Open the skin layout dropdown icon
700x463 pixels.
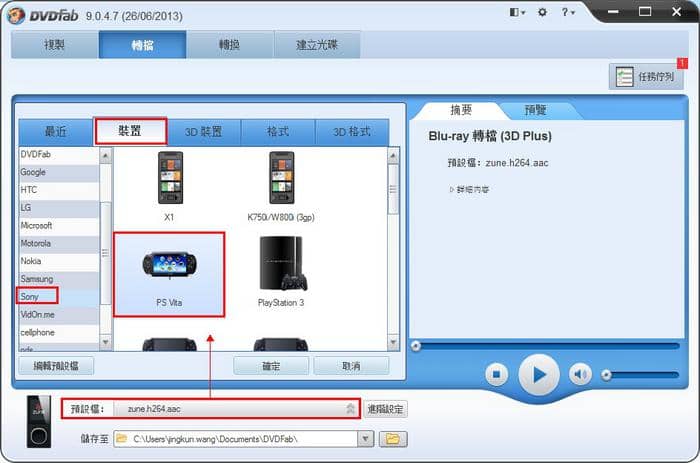[x=517, y=12]
